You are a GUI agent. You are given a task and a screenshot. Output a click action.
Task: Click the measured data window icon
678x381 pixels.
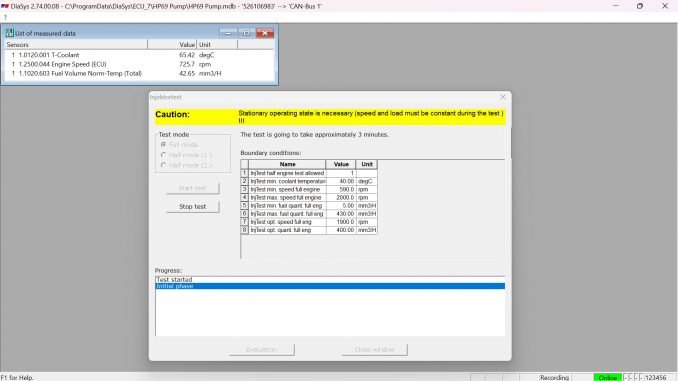(x=9, y=33)
